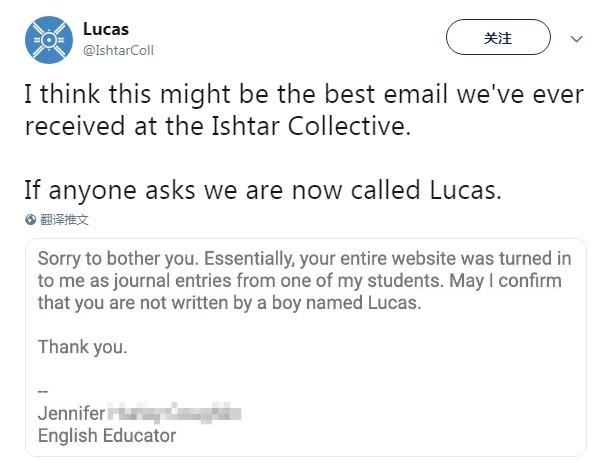The width and height of the screenshot is (606, 463).
Task: Open the display name Lucas
Action: click(x=106, y=29)
